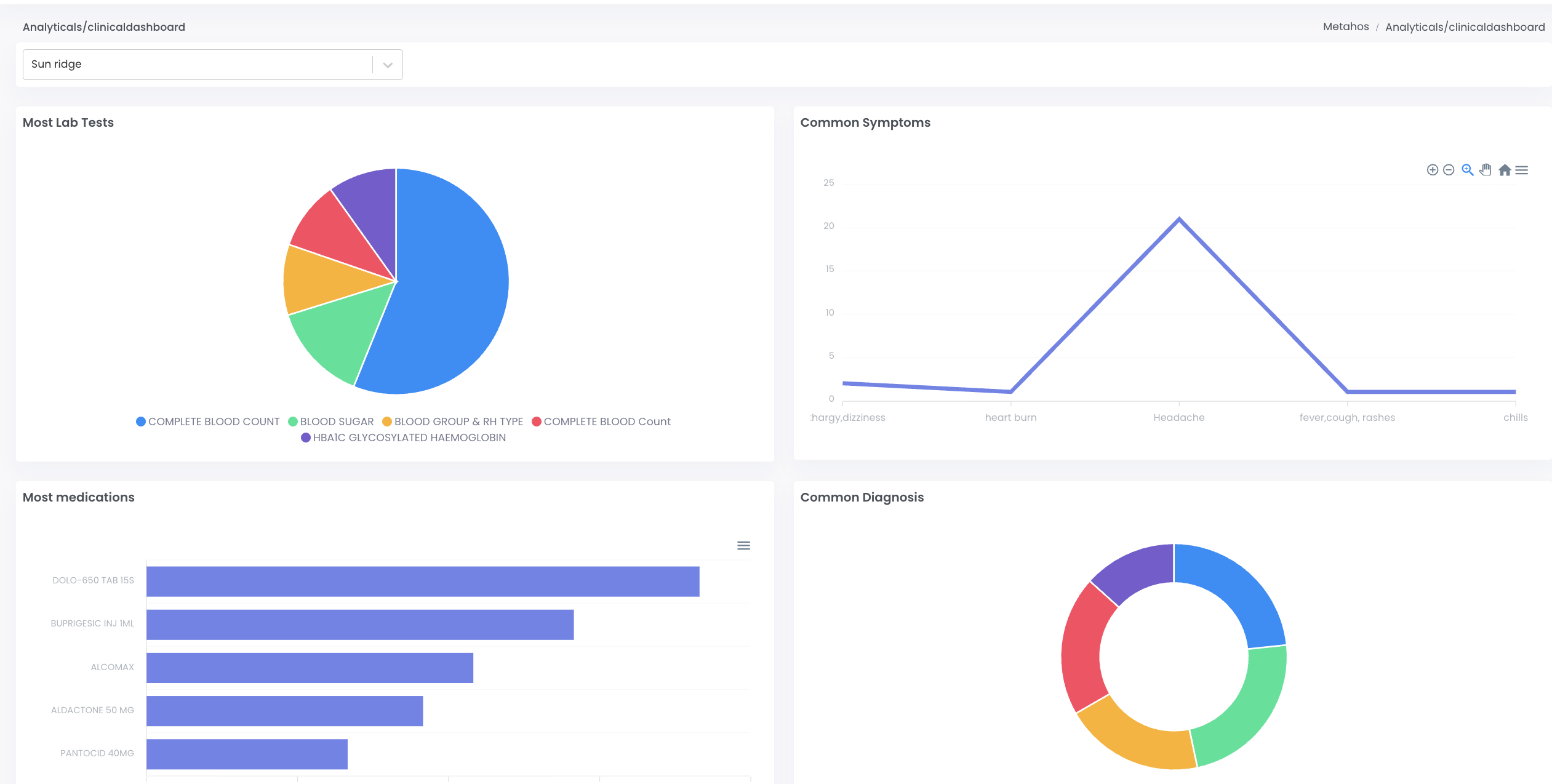Toggle COMPLETE BLOOD COUNT legend item
This screenshot has height=784, width=1552.
tap(208, 422)
